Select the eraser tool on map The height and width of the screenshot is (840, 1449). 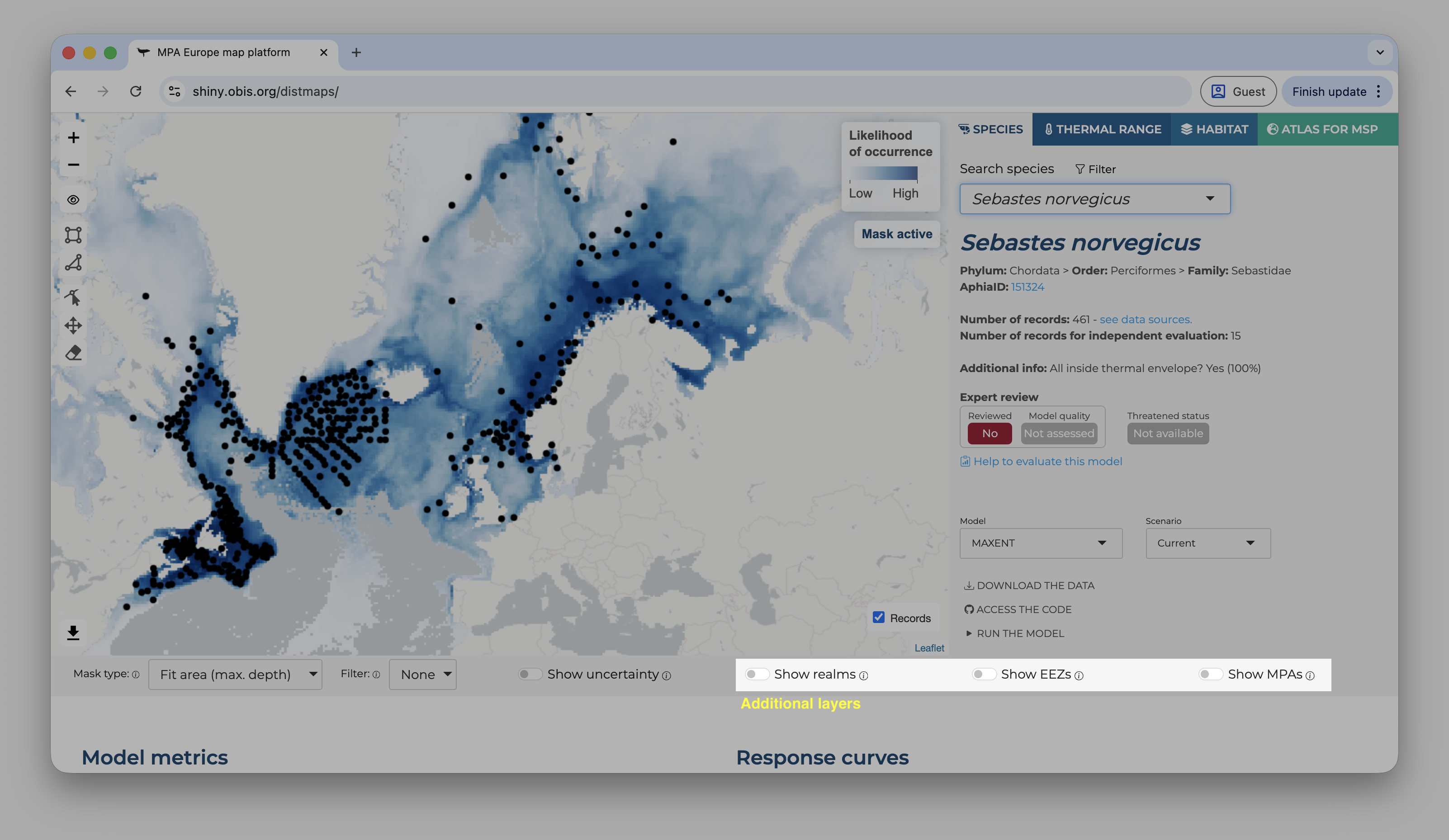[73, 353]
